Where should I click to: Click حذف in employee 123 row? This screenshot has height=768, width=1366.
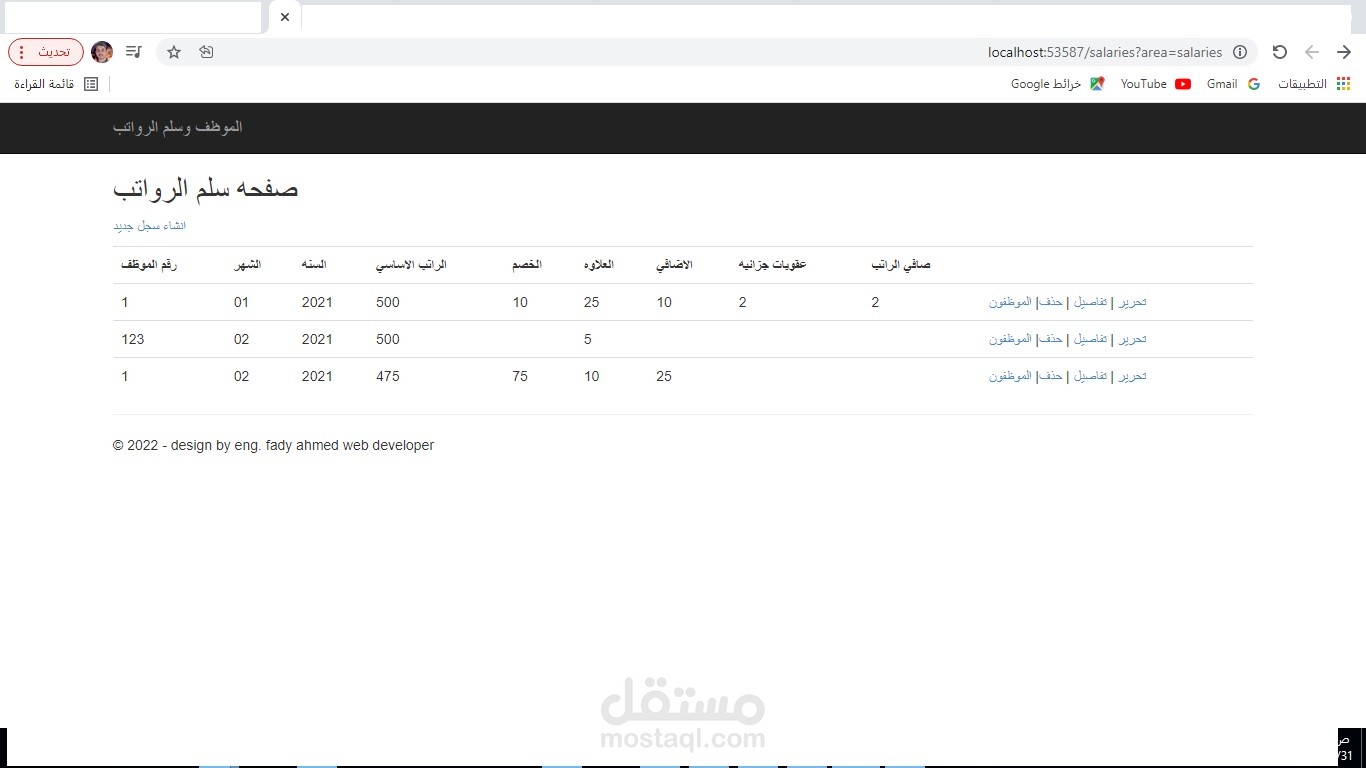tap(1049, 339)
